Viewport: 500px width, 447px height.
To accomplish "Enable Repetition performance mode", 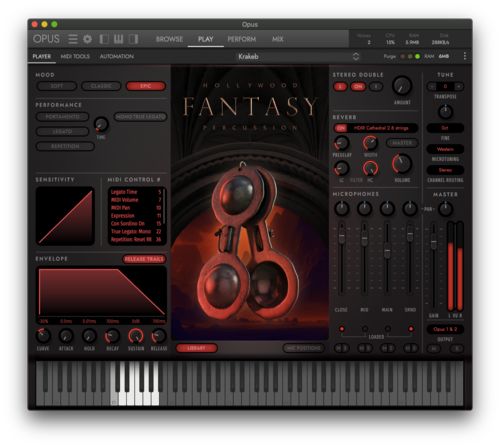I will pos(65,146).
